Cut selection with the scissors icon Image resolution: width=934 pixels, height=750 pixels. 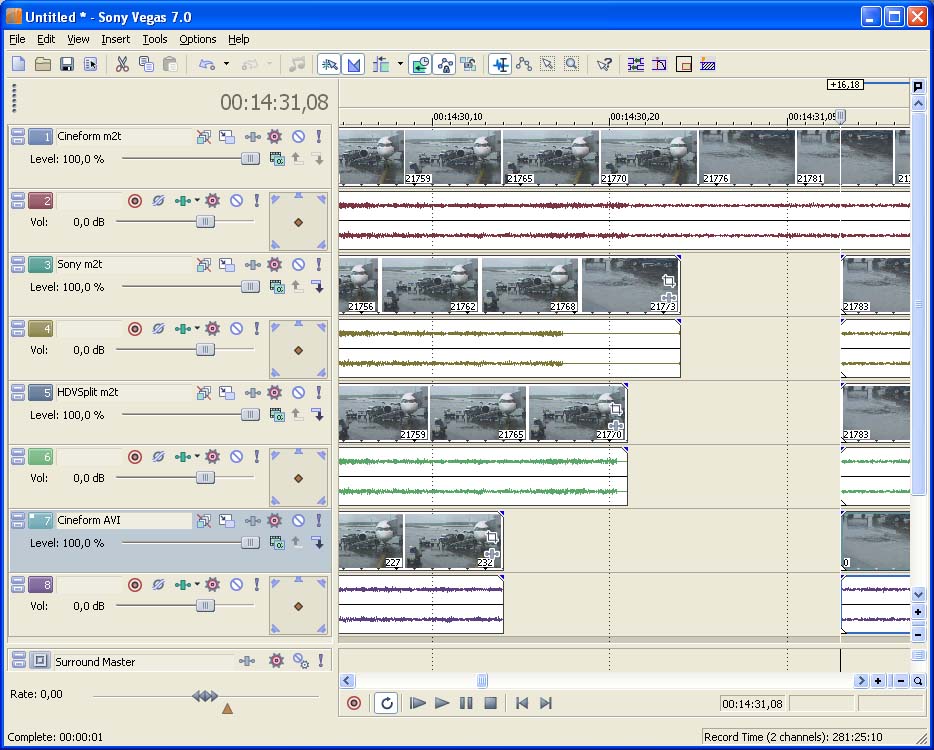[x=122, y=64]
